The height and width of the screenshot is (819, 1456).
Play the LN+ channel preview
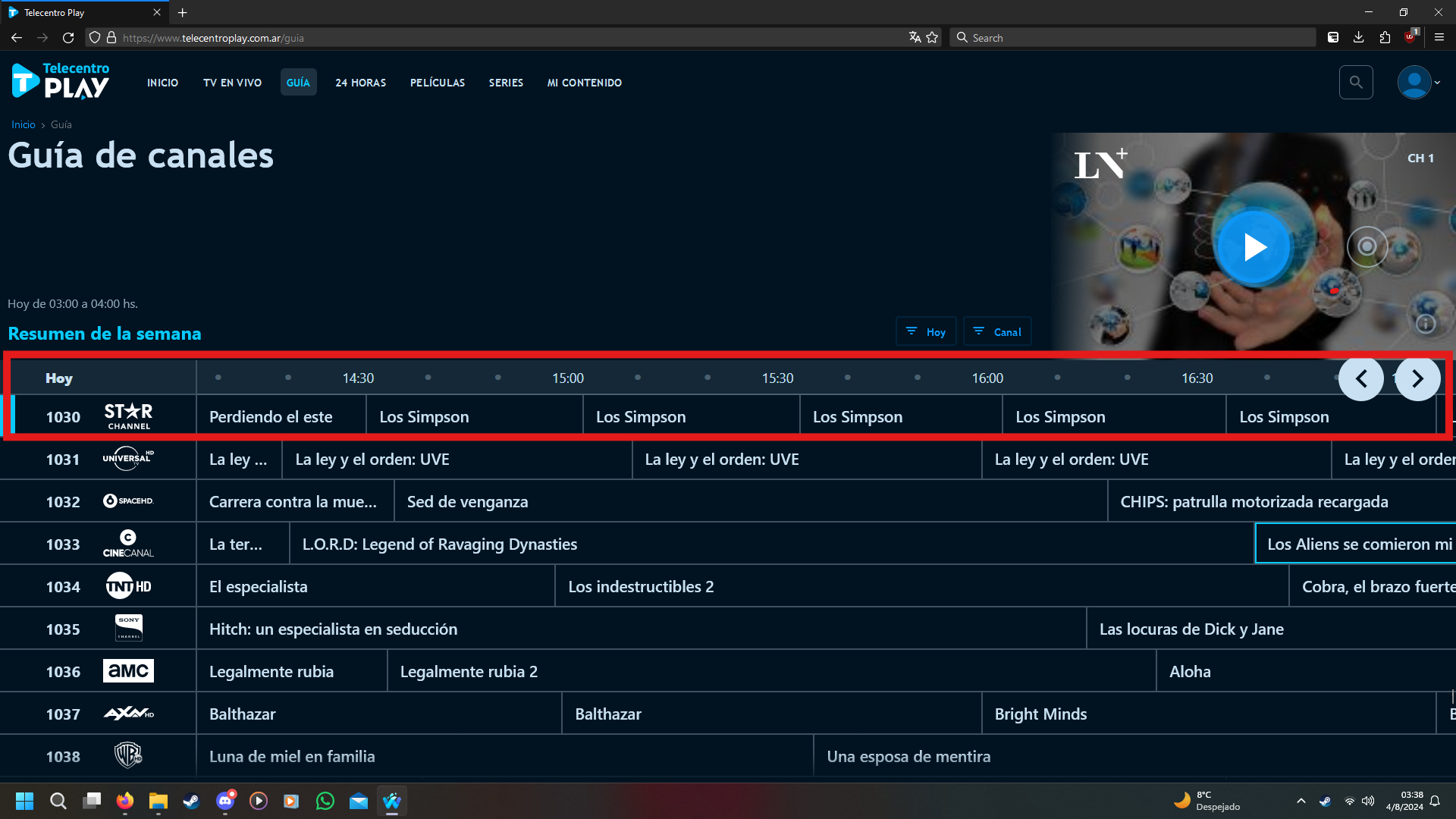(x=1254, y=247)
